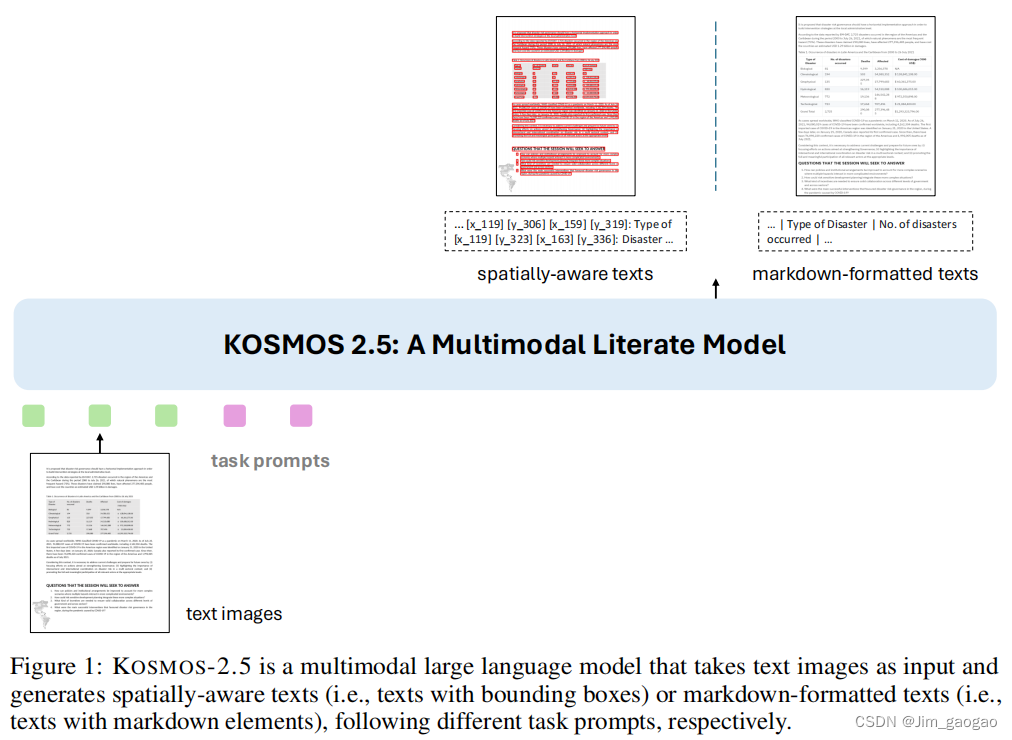Select the left pink task prompt square
This screenshot has height=740, width=1012.
coord(234,415)
